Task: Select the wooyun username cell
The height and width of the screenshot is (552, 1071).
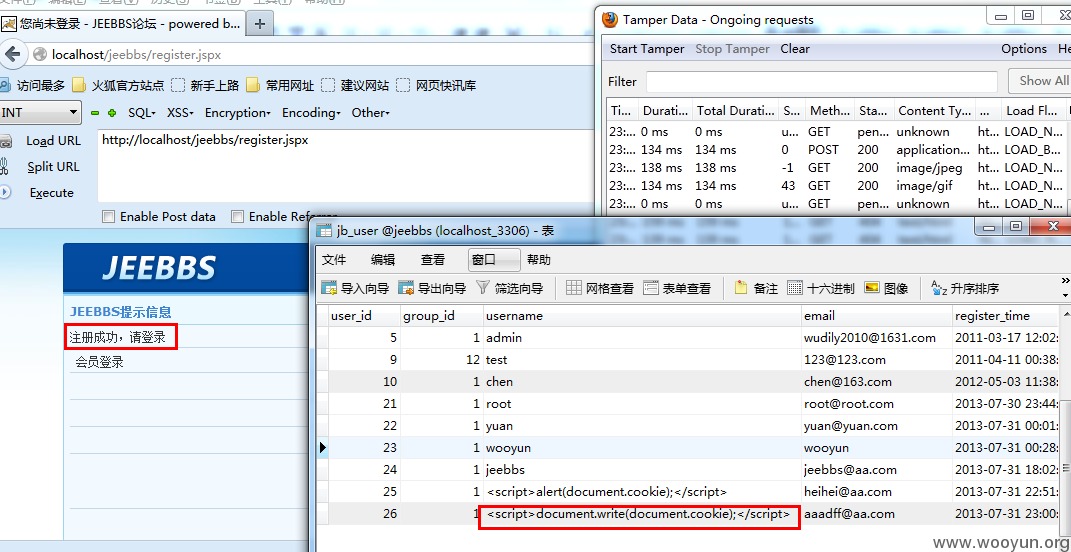Action: click(x=642, y=448)
